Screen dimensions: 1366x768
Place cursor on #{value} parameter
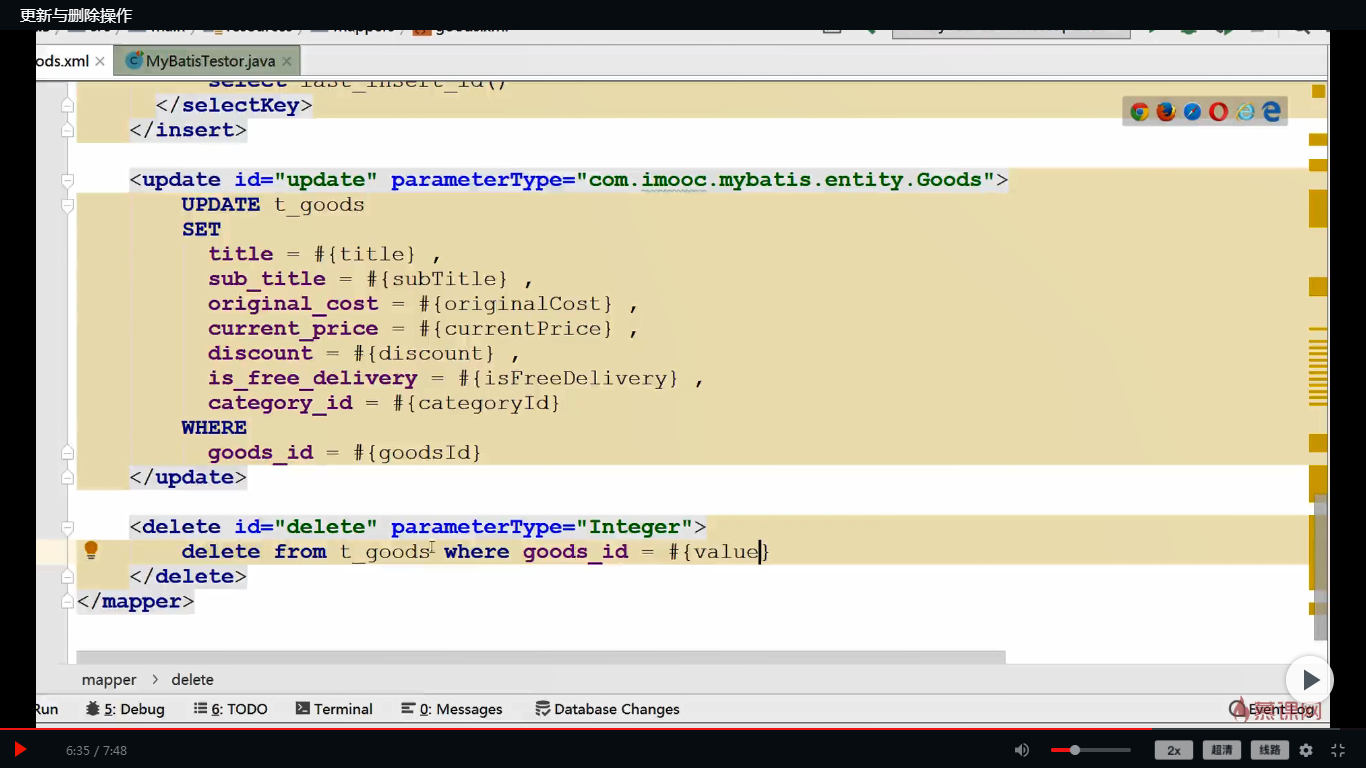[x=719, y=552]
